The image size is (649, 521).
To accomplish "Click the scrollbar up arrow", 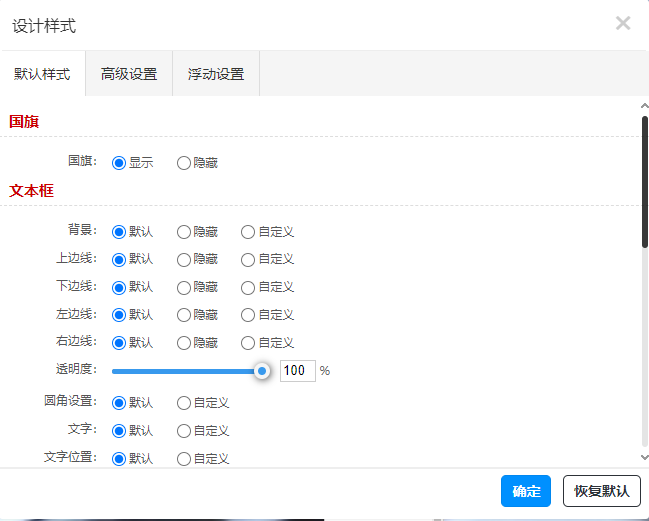I will coord(644,106).
